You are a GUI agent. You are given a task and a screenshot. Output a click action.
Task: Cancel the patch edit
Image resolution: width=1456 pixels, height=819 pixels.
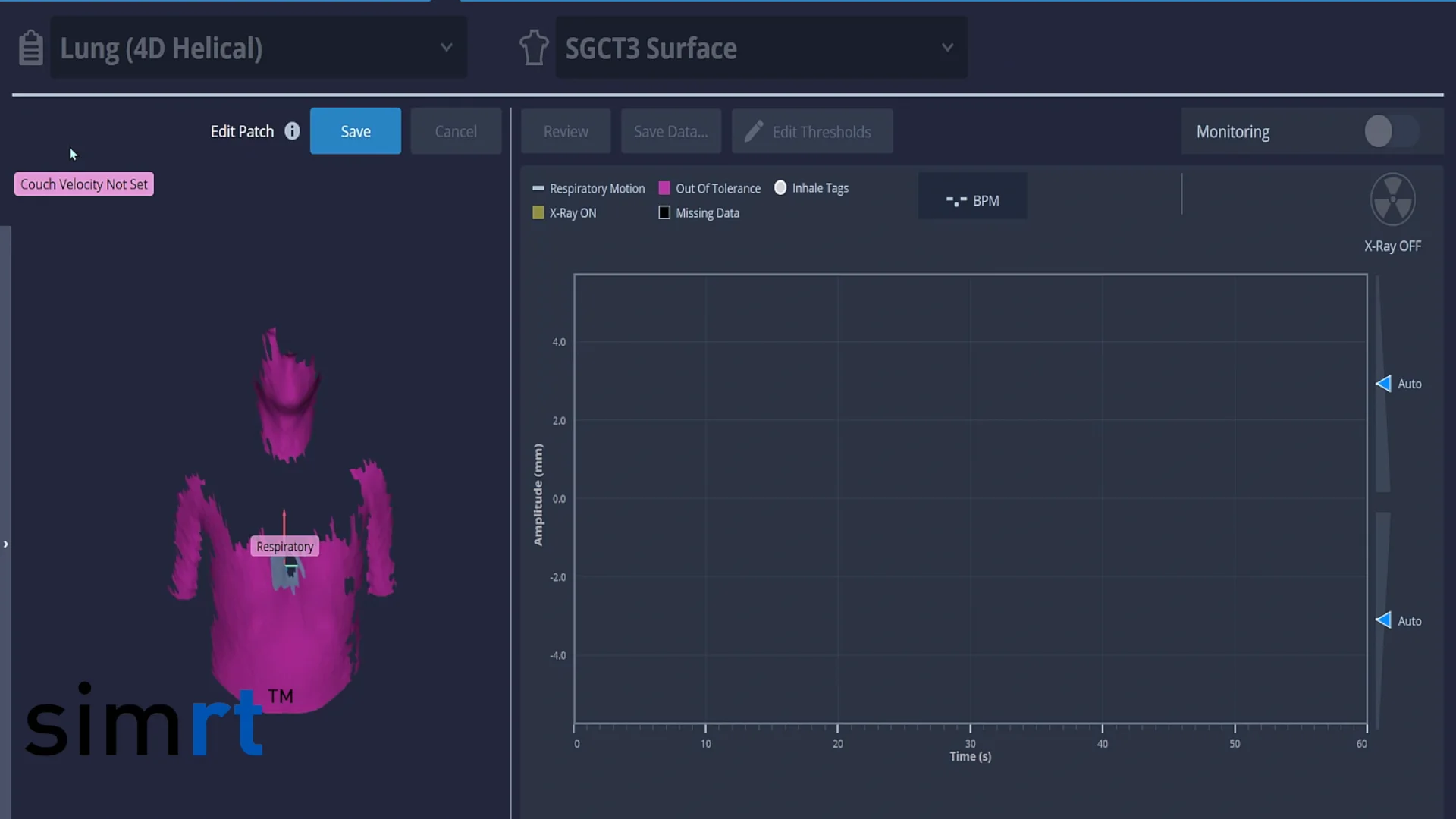[x=456, y=131]
